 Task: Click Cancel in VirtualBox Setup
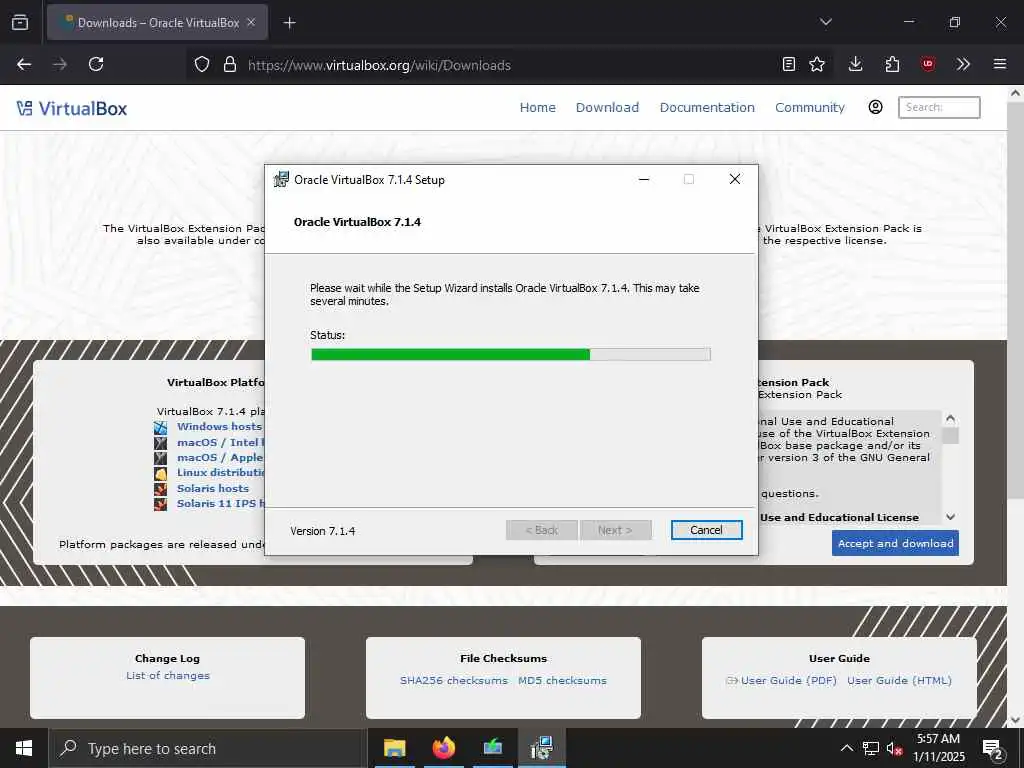pyautogui.click(x=707, y=530)
